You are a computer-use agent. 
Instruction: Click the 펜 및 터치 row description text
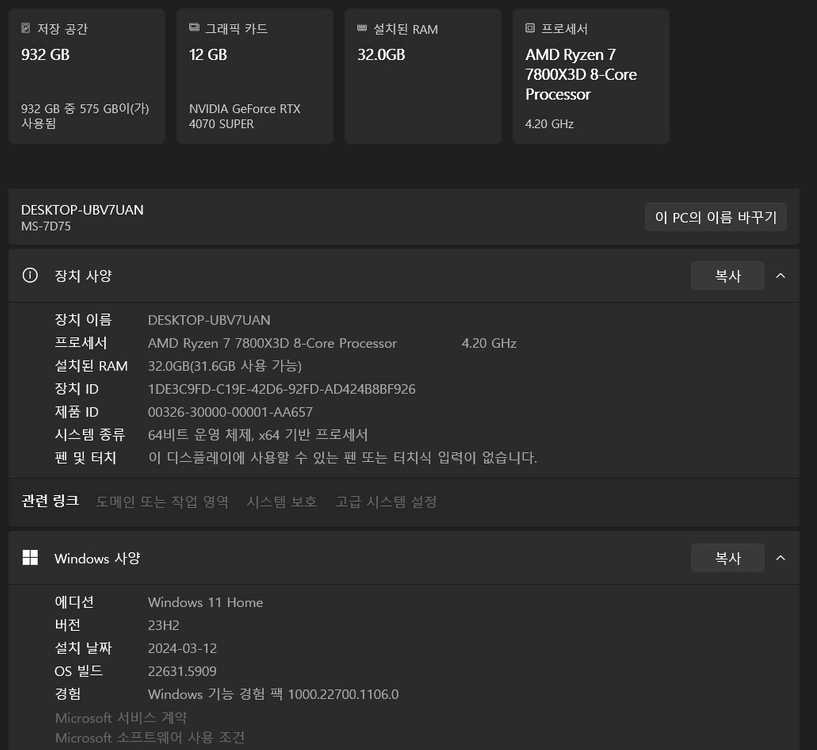[342, 458]
